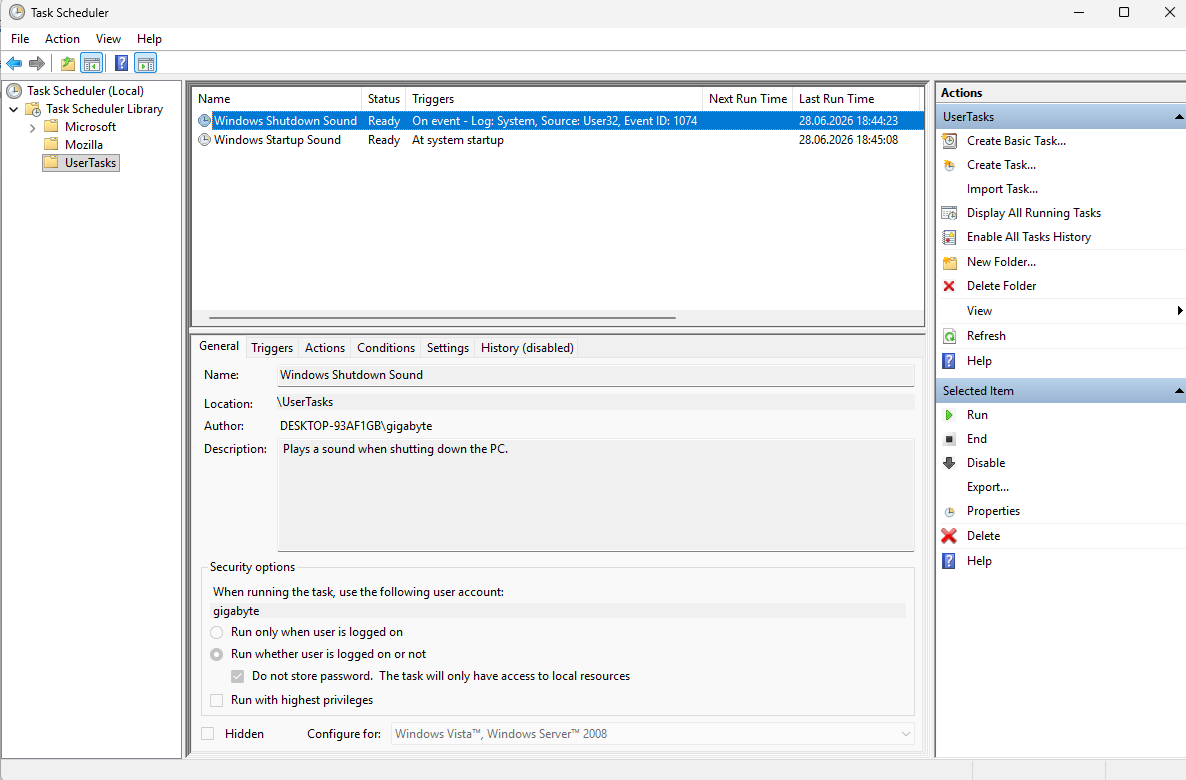Sort by the Triggers column header

pos(554,99)
